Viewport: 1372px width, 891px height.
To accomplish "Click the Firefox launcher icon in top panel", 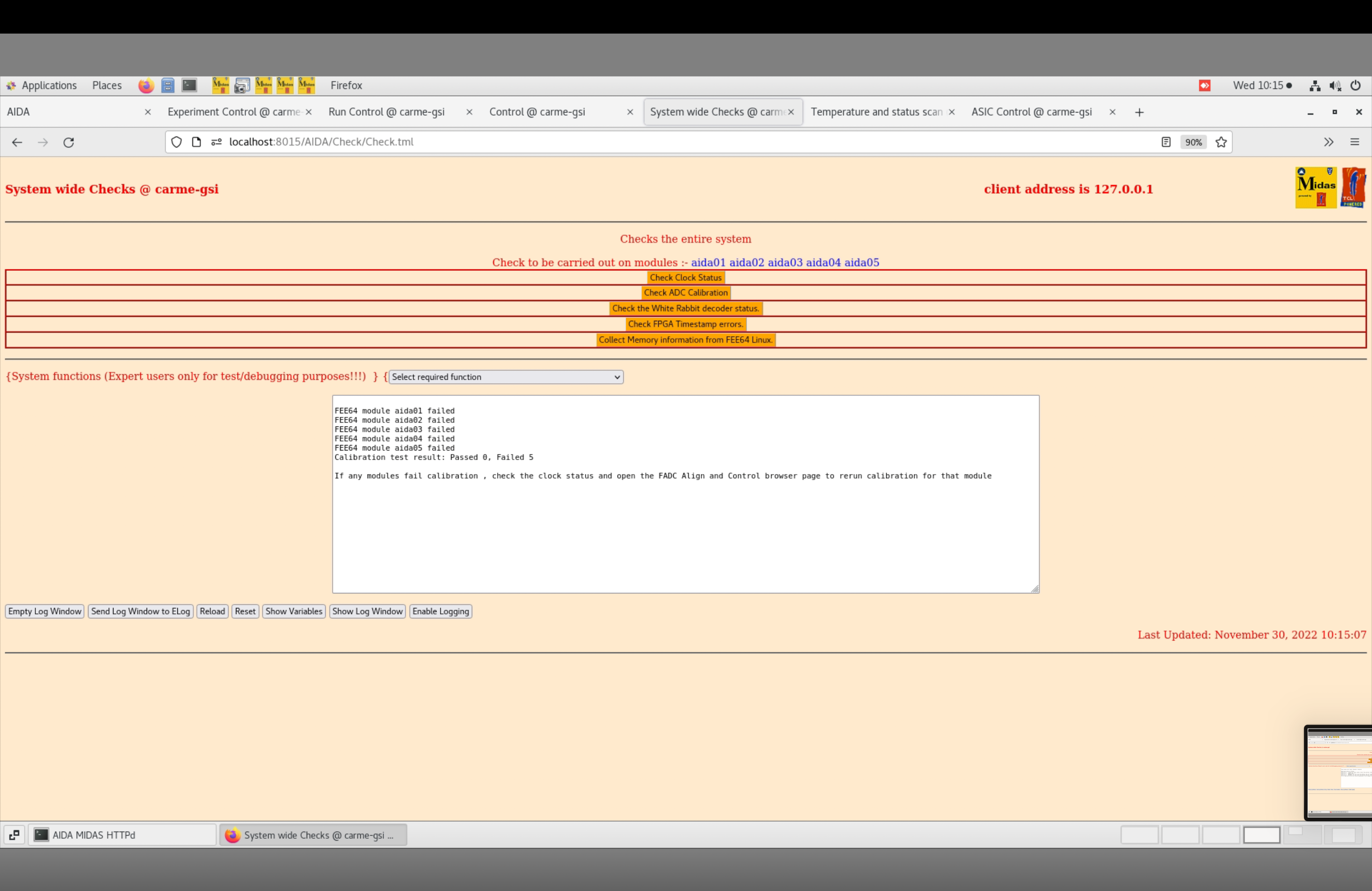I will point(146,85).
